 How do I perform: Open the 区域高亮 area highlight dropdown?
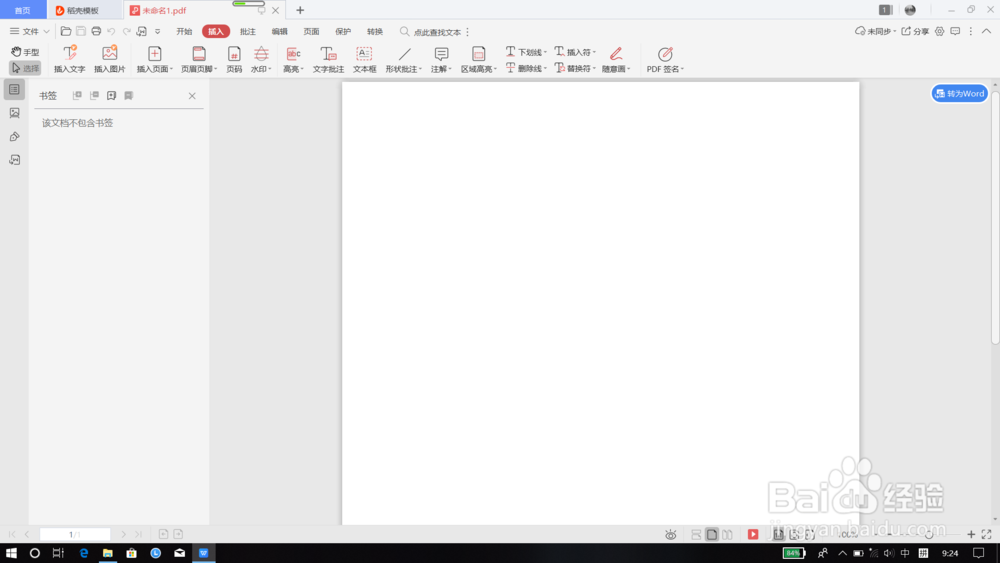479,59
